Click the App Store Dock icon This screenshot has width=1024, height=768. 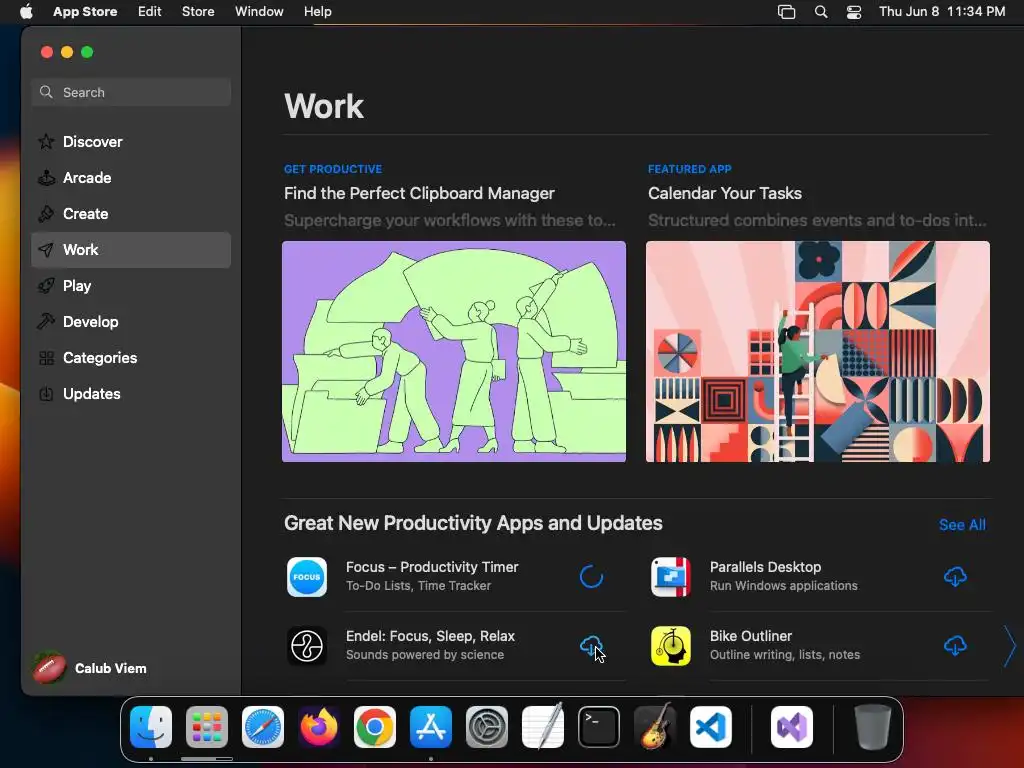click(431, 727)
